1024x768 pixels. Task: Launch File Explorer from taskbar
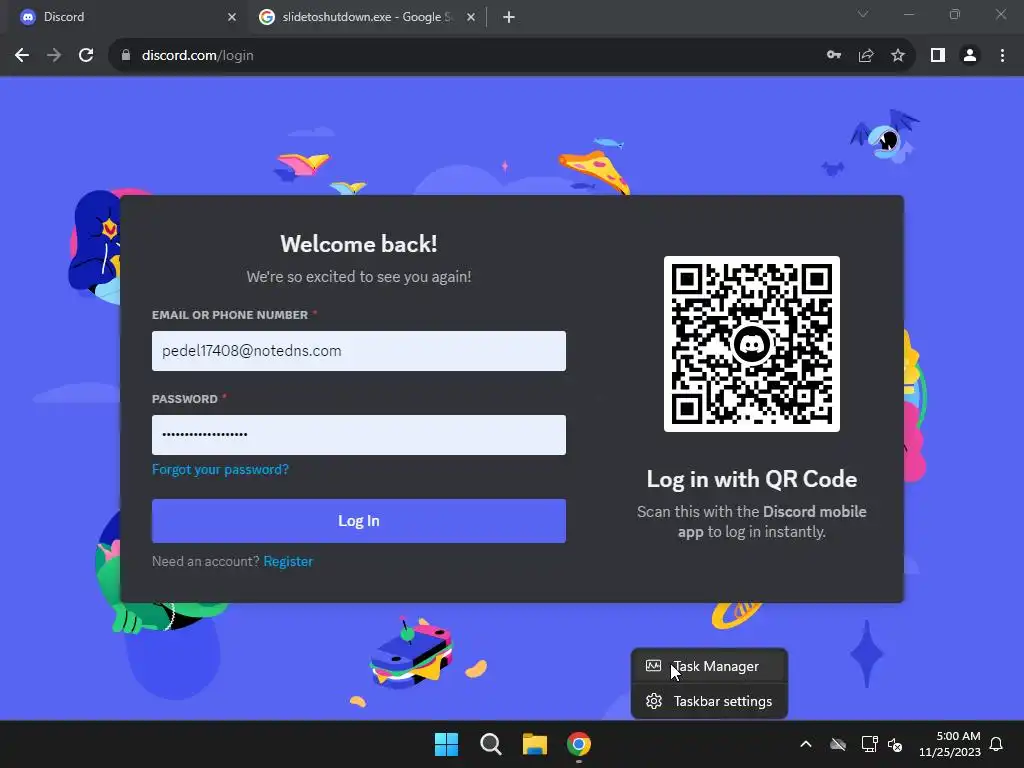tap(535, 744)
